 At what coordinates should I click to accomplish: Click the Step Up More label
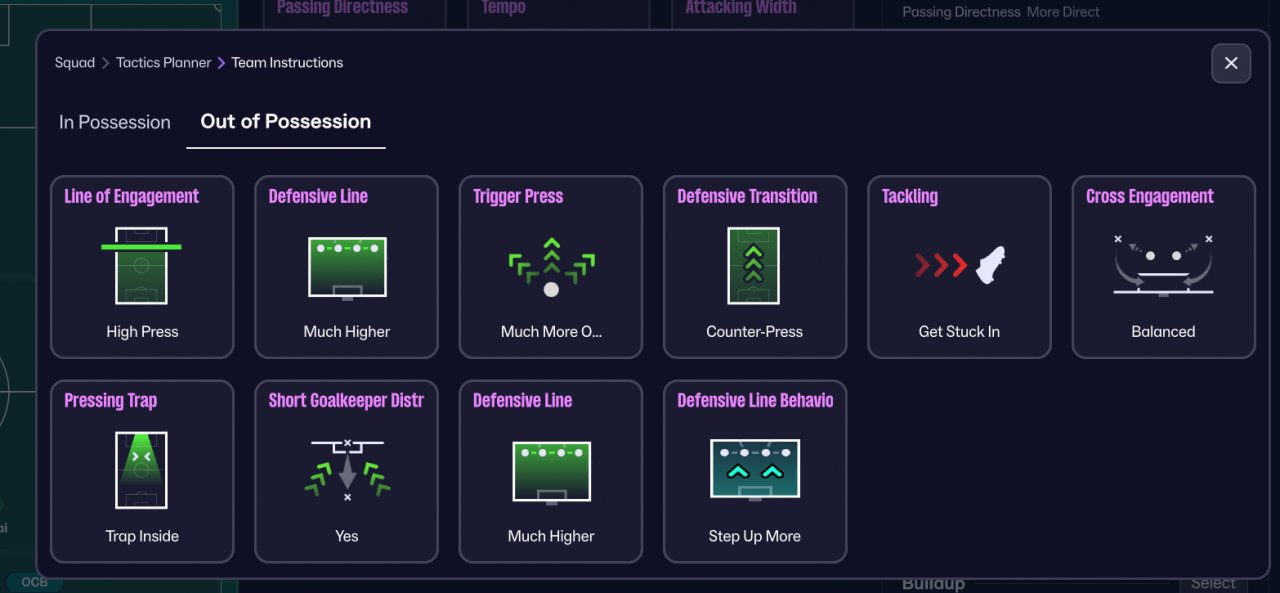pos(754,536)
